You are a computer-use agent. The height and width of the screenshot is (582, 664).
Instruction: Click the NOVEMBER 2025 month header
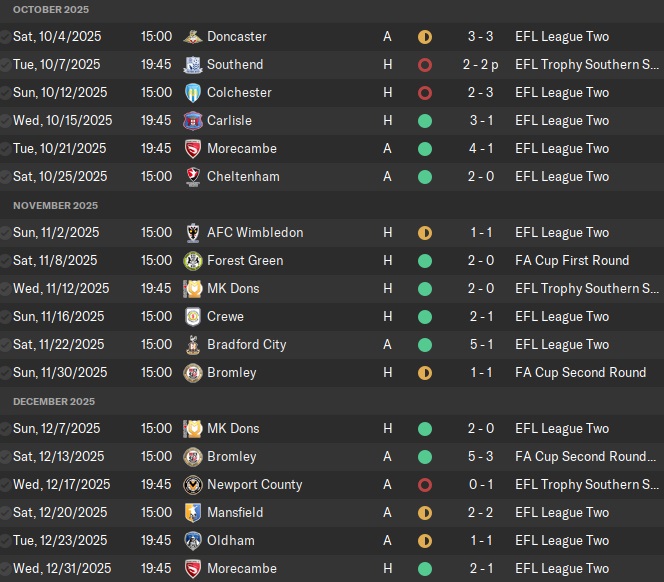pyautogui.click(x=56, y=206)
